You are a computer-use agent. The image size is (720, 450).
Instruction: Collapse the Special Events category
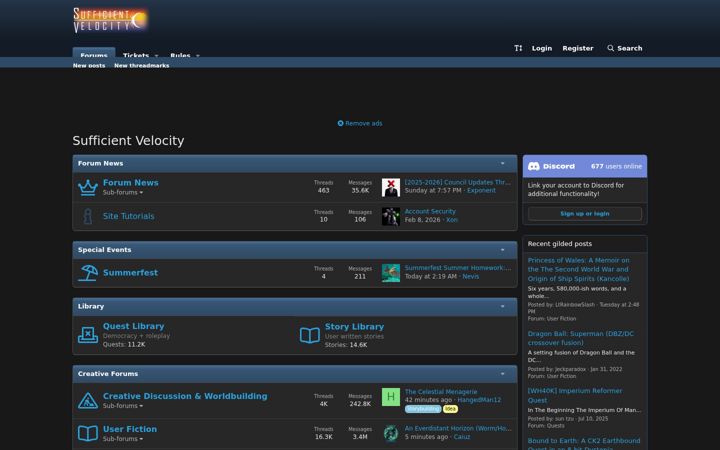[502, 250]
